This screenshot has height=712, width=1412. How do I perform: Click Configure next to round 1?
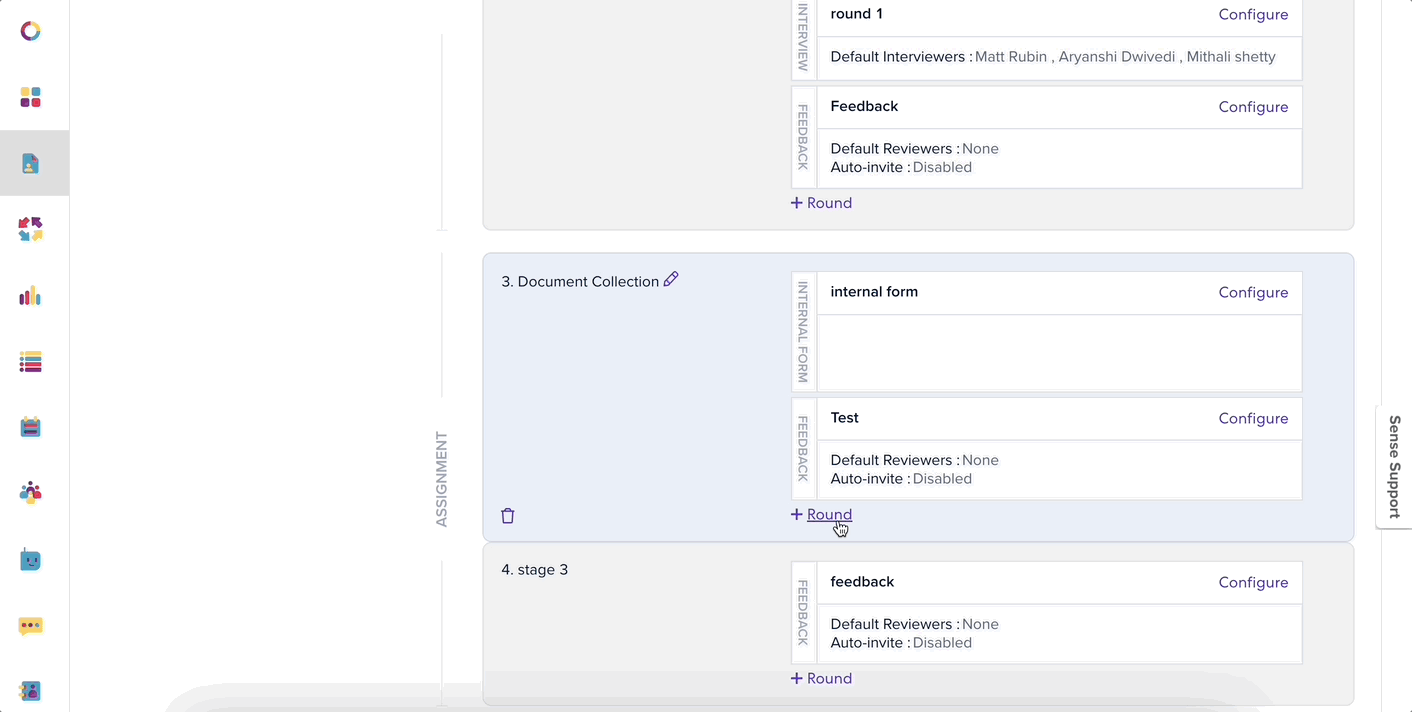pos(1253,14)
